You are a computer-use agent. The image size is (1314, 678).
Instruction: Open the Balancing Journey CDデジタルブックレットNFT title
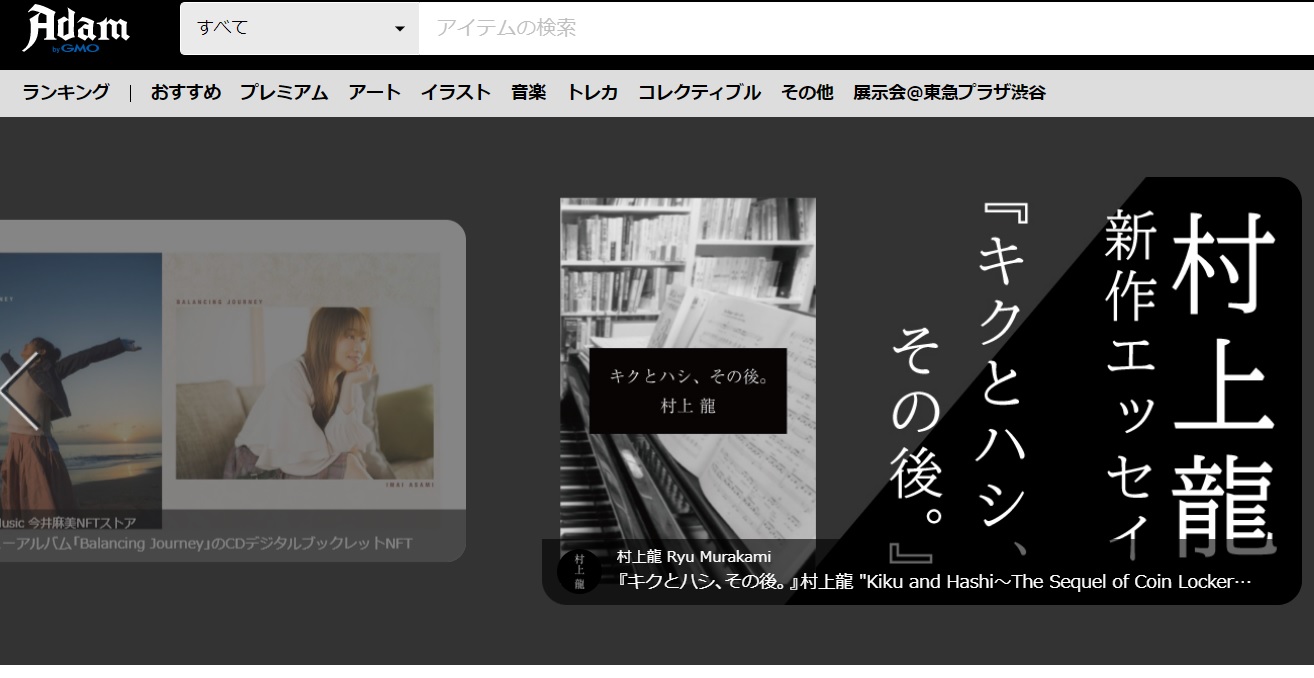click(x=206, y=544)
